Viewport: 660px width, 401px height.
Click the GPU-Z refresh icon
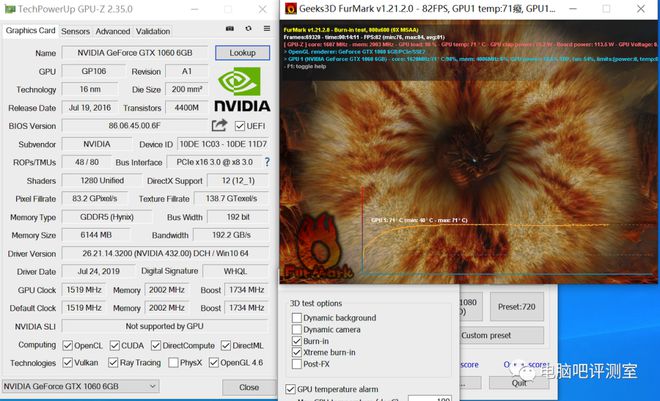point(248,29)
